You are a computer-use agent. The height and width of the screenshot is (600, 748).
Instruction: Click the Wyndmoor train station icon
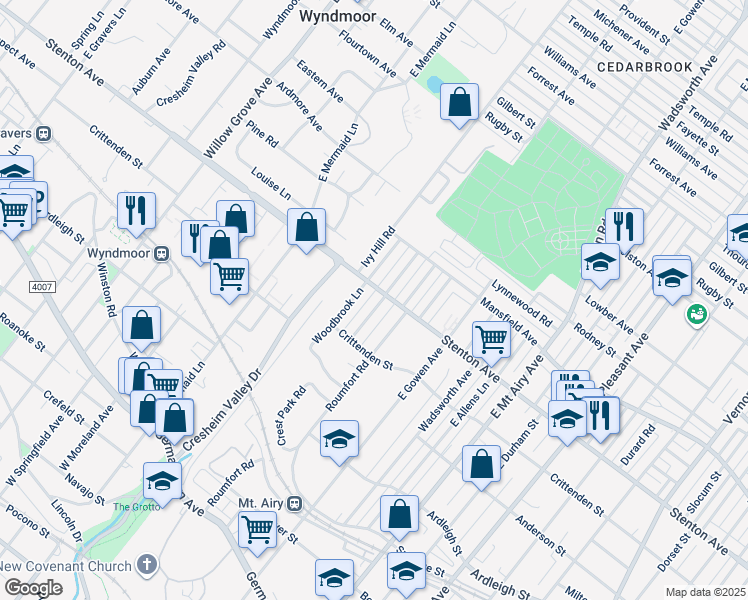[x=162, y=254]
